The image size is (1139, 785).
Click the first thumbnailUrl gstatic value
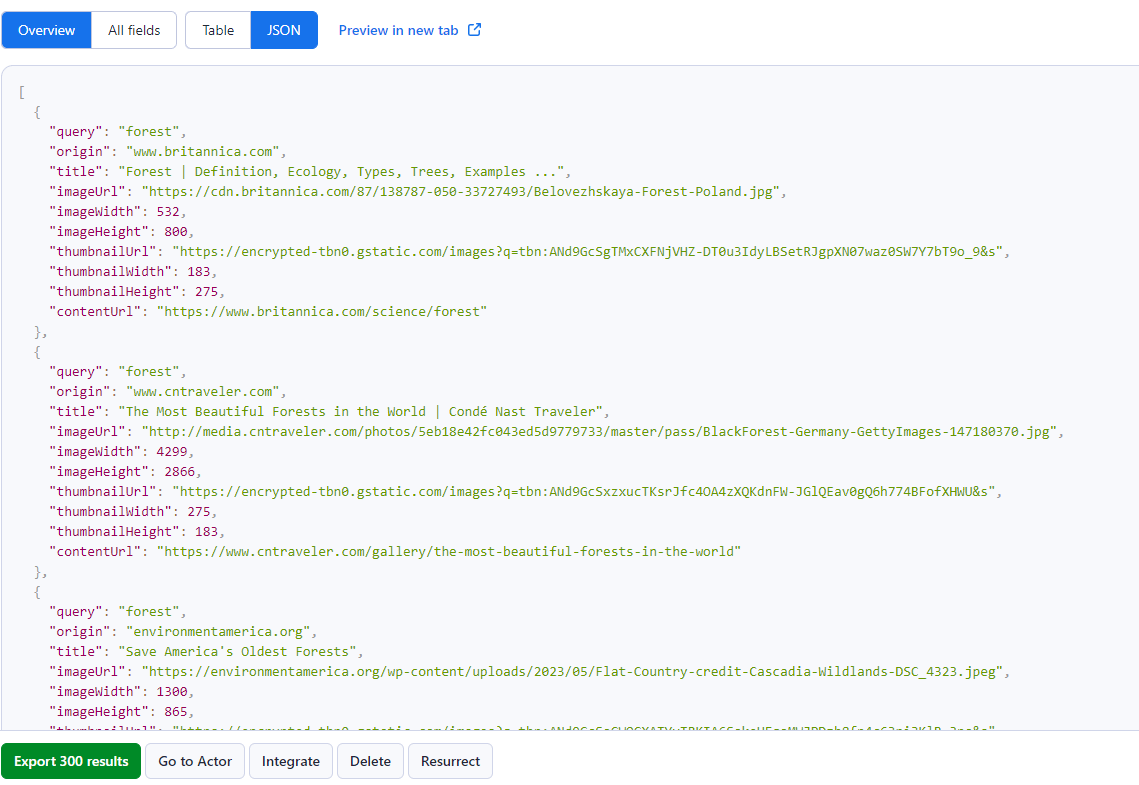588,252
